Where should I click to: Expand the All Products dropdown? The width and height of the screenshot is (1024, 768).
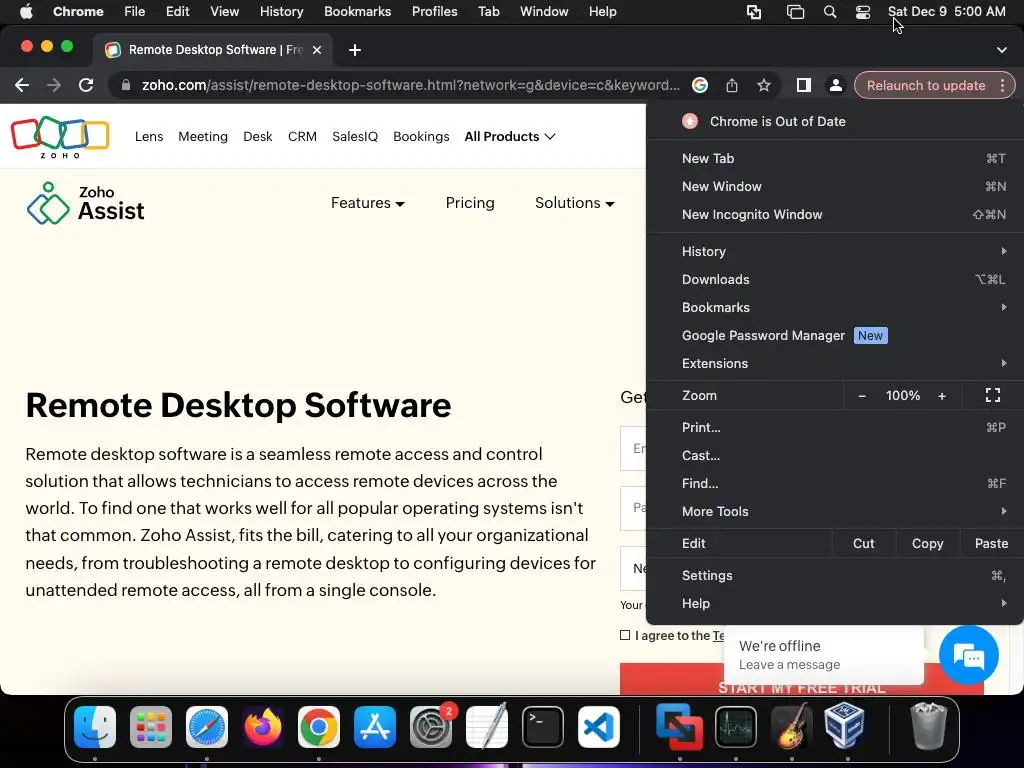coord(510,136)
